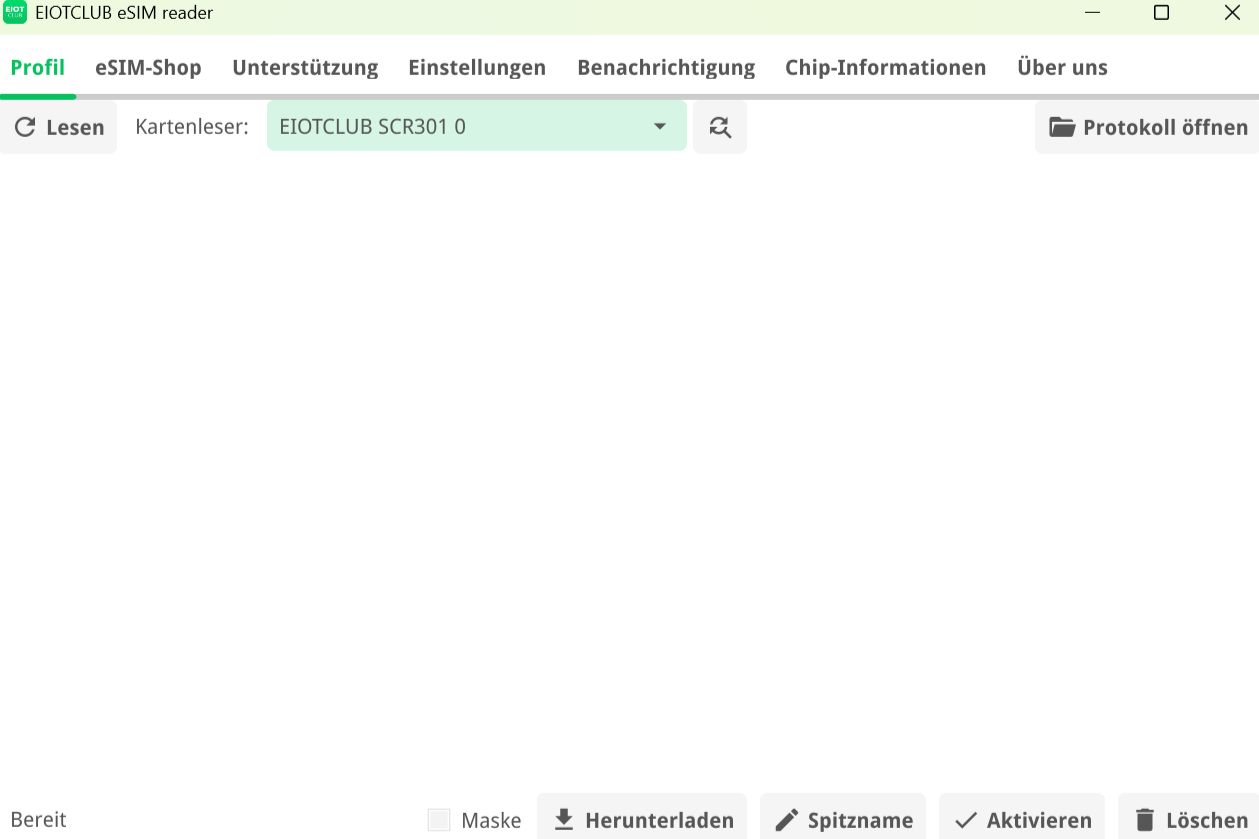Click Protokoll öffnen button

click(x=1147, y=127)
